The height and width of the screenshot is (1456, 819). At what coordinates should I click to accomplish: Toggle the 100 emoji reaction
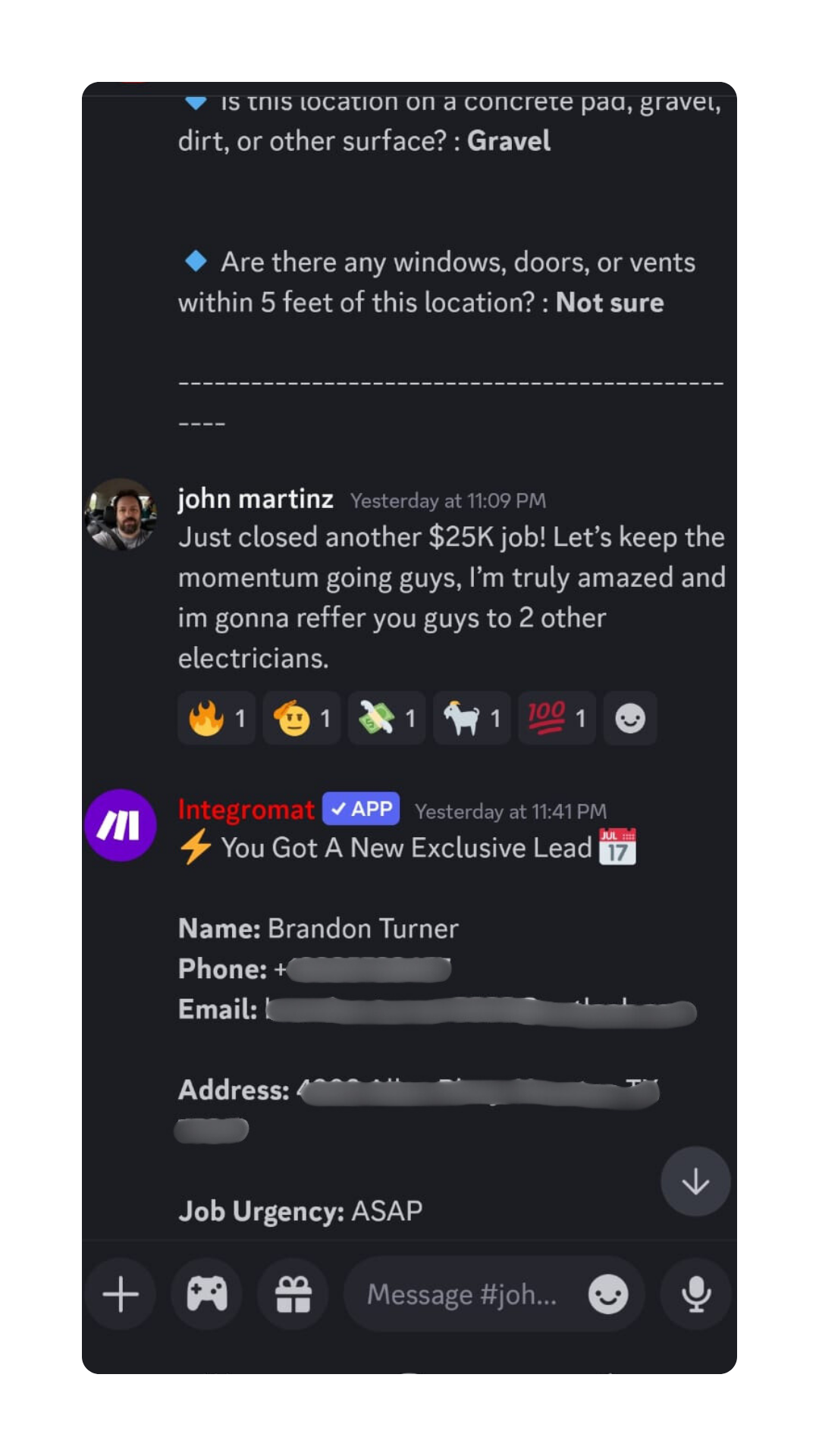pyautogui.click(x=557, y=718)
